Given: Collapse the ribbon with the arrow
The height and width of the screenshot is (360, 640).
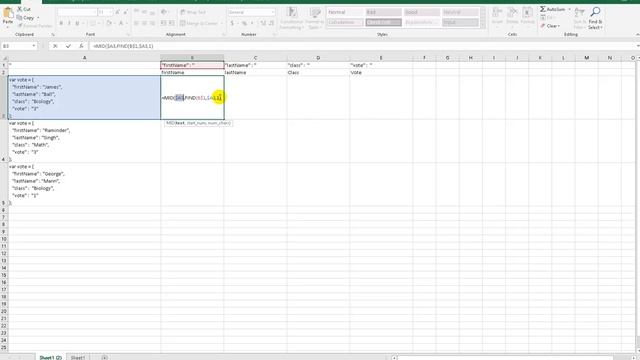Looking at the screenshot, I should click(637, 35).
